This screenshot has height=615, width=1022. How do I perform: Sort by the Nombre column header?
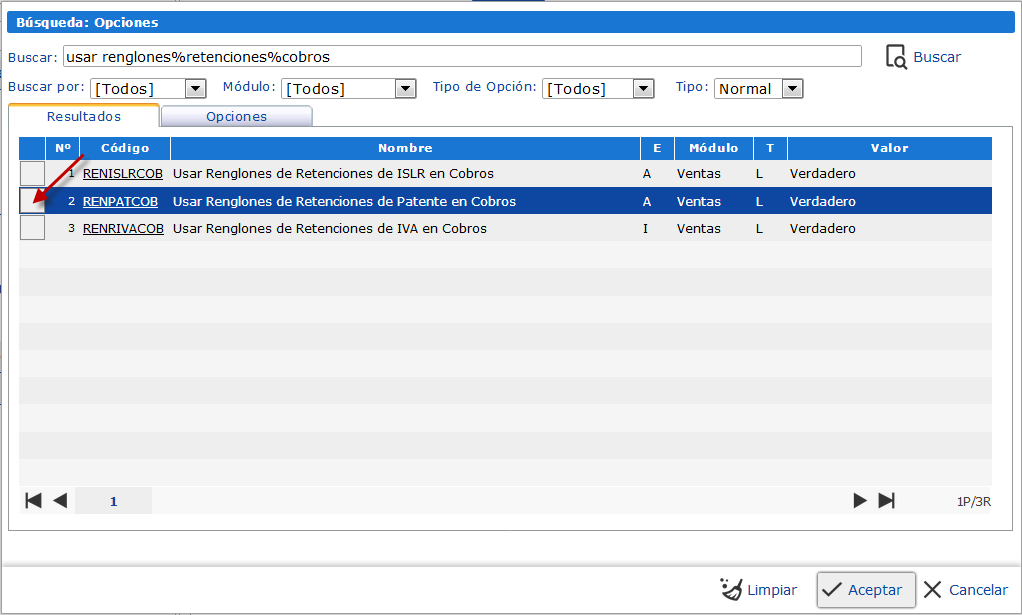coord(405,148)
